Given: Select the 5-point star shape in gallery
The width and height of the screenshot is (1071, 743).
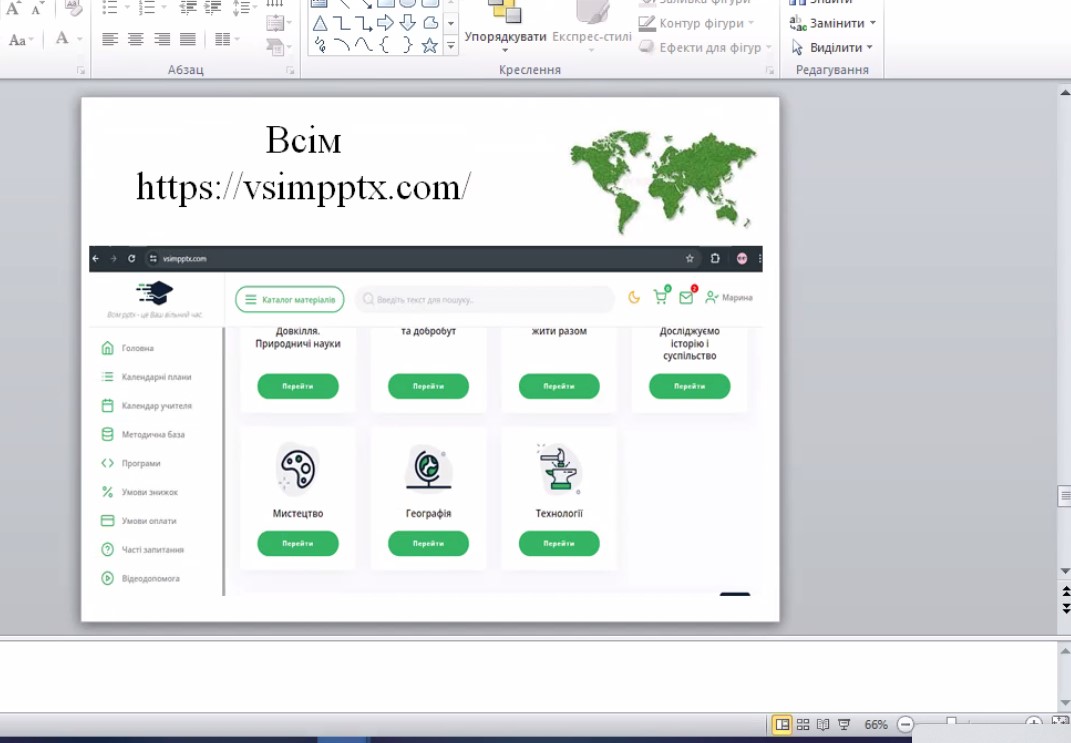Looking at the screenshot, I should 429,45.
